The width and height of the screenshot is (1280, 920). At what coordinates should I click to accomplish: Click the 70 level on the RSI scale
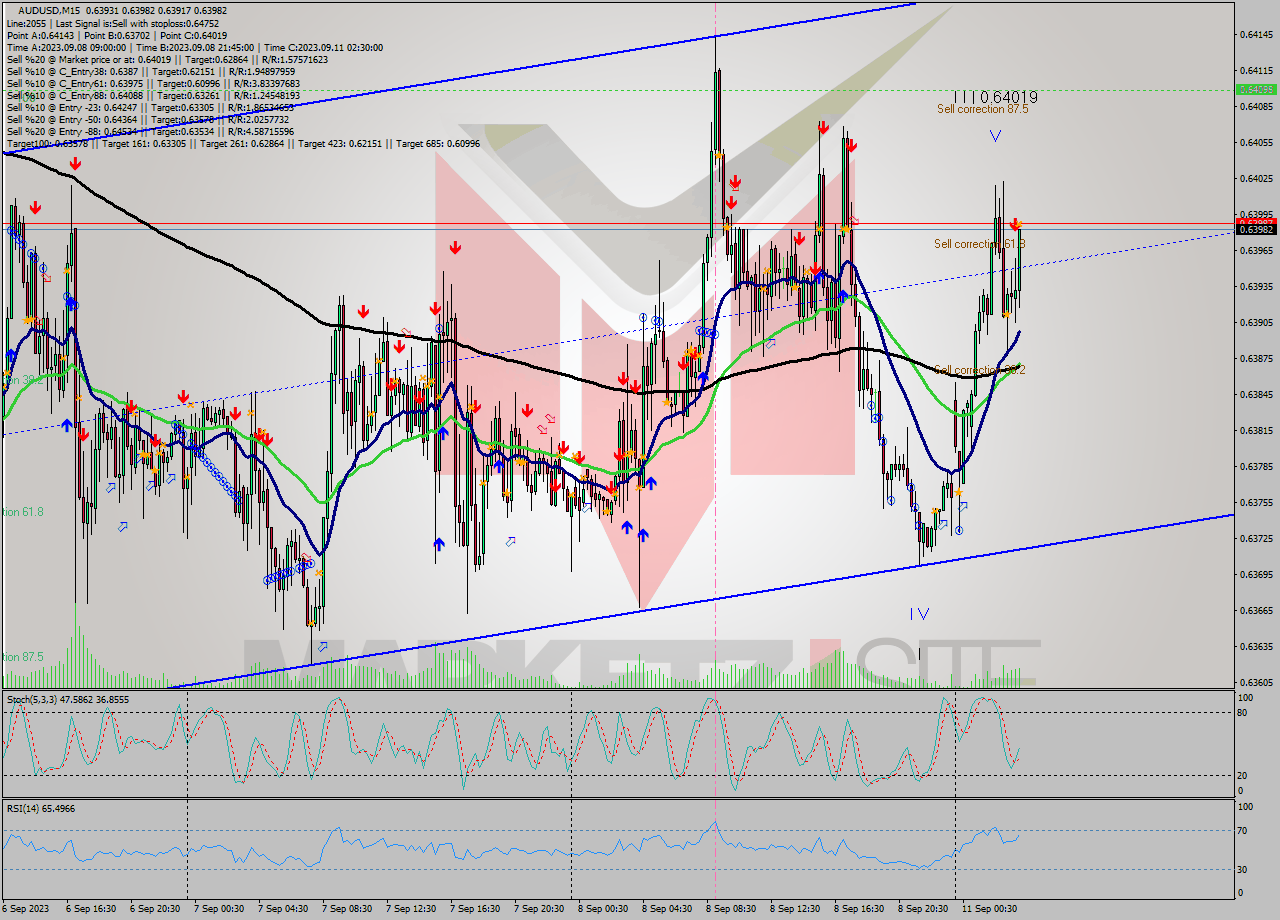tap(1241, 830)
